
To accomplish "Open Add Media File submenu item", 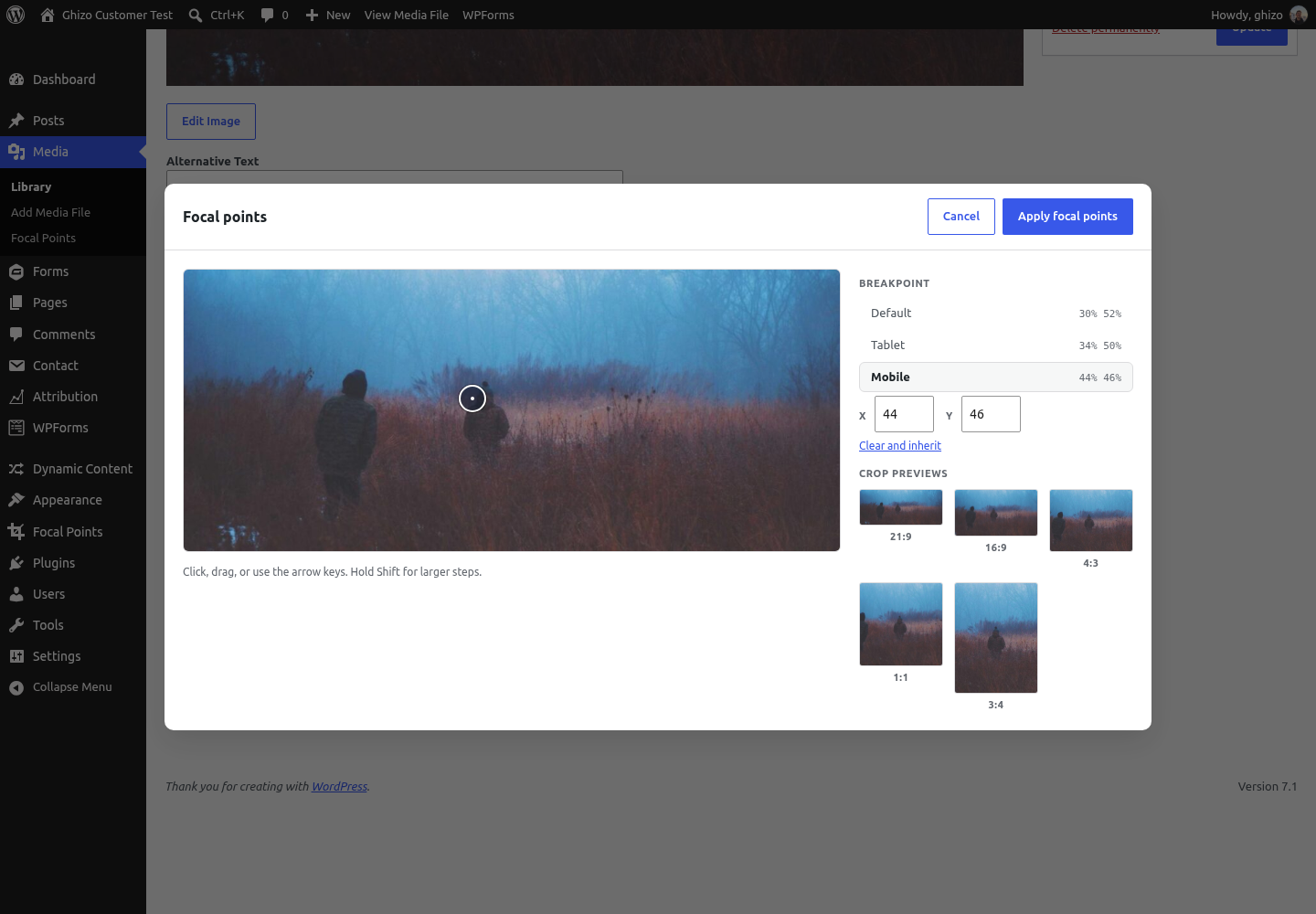I will coord(50,212).
